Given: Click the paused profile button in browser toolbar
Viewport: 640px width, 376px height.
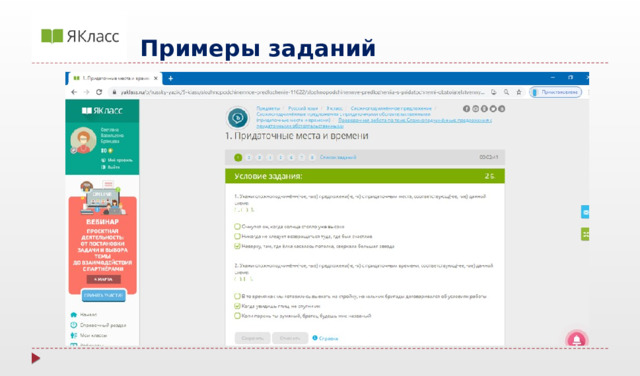Looking at the screenshot, I should pos(556,92).
